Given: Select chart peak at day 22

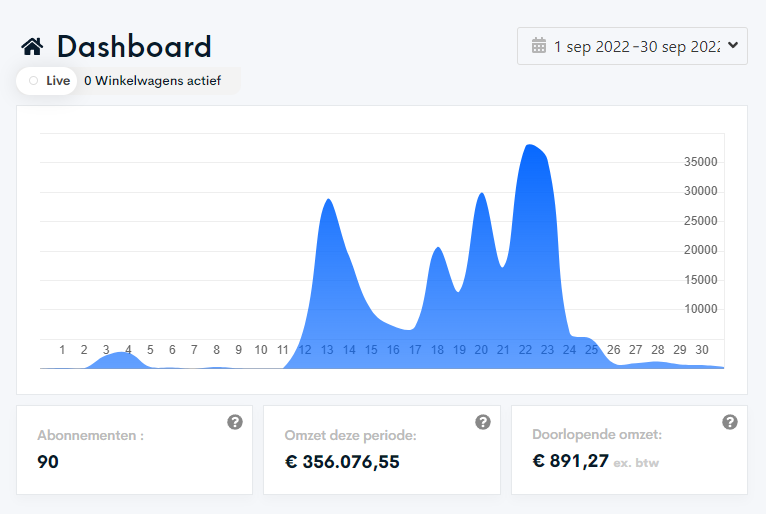Looking at the screenshot, I should (529, 146).
